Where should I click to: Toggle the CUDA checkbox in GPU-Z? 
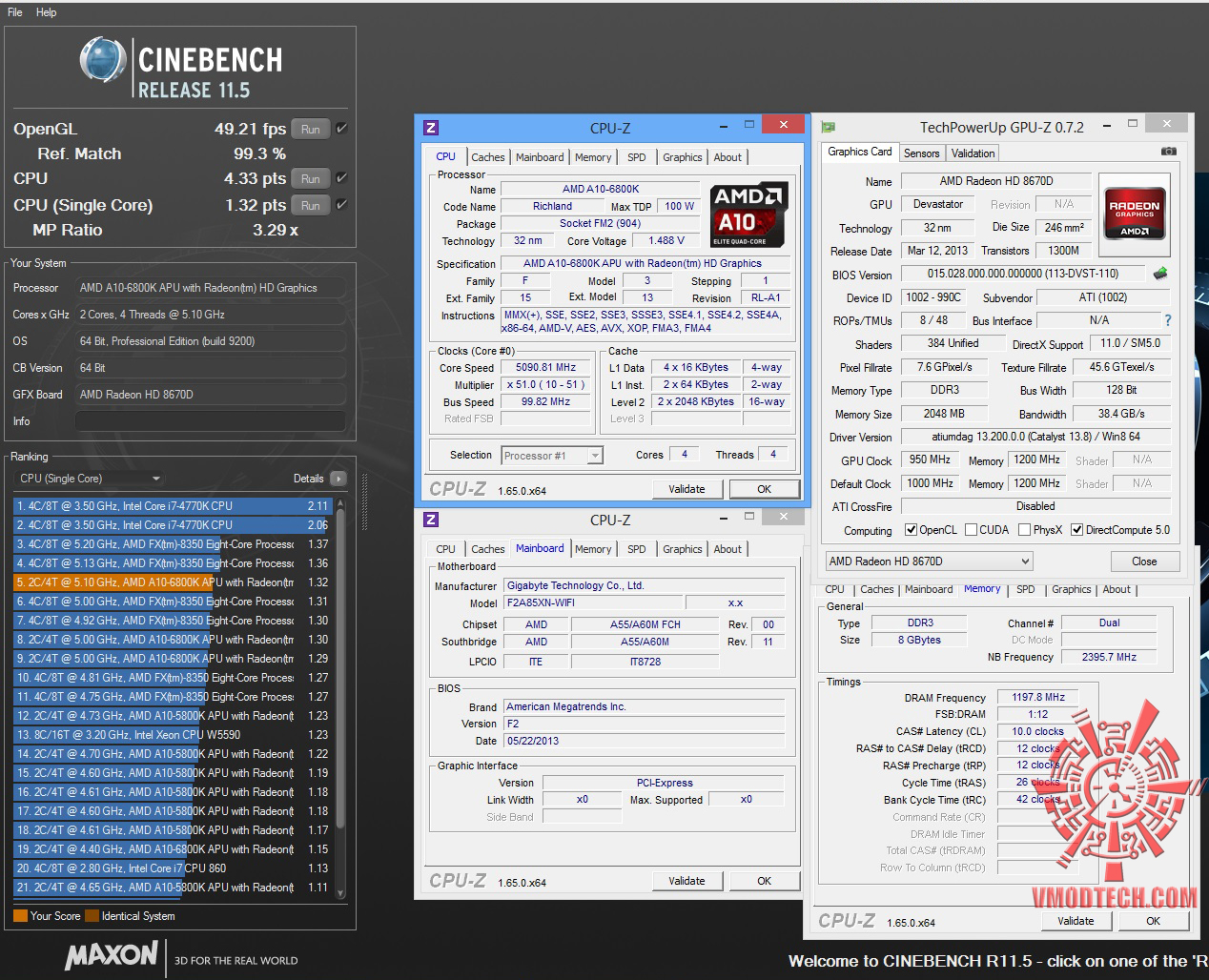pyautogui.click(x=971, y=530)
